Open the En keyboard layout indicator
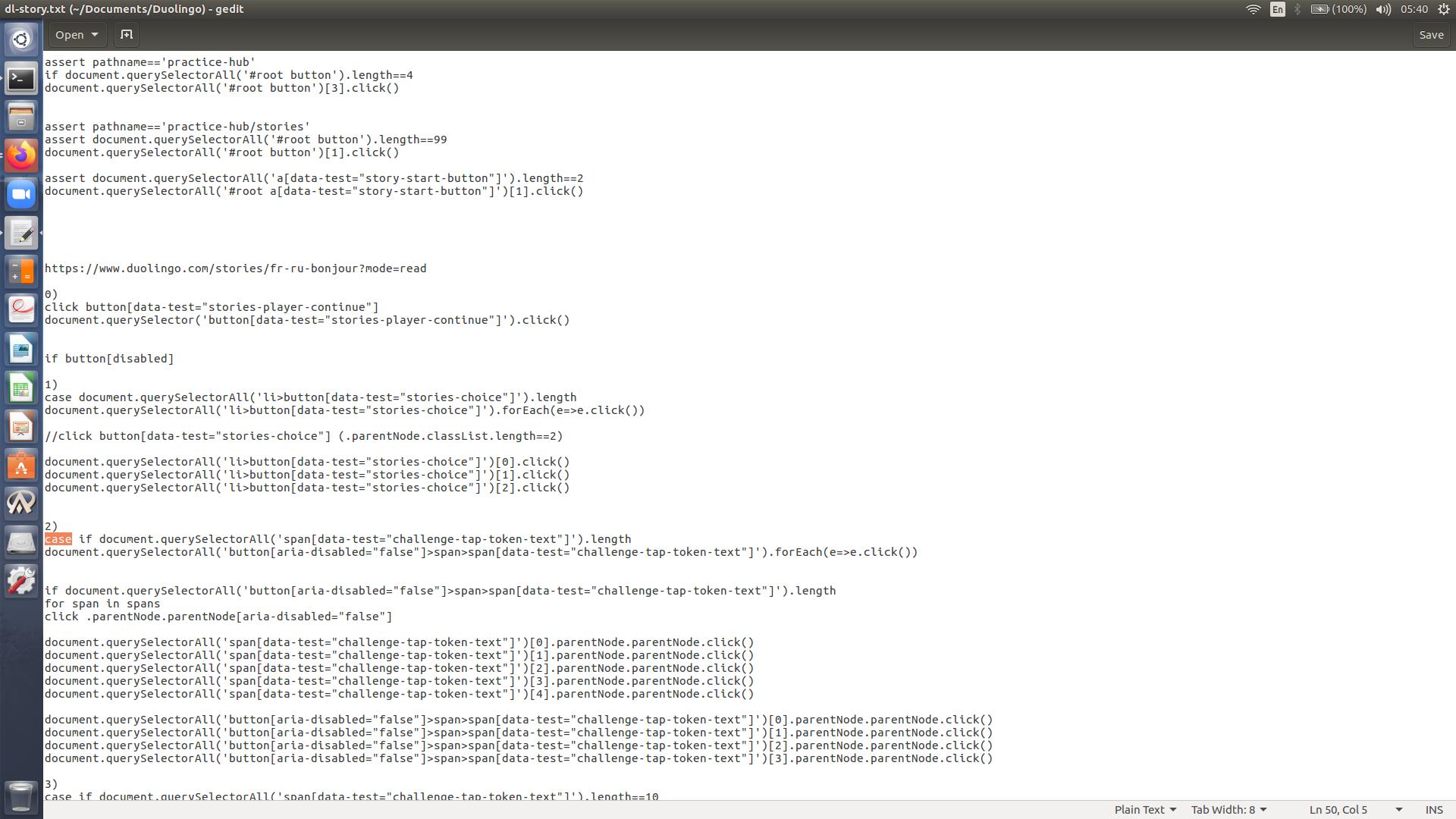The width and height of the screenshot is (1456, 819). click(1278, 9)
